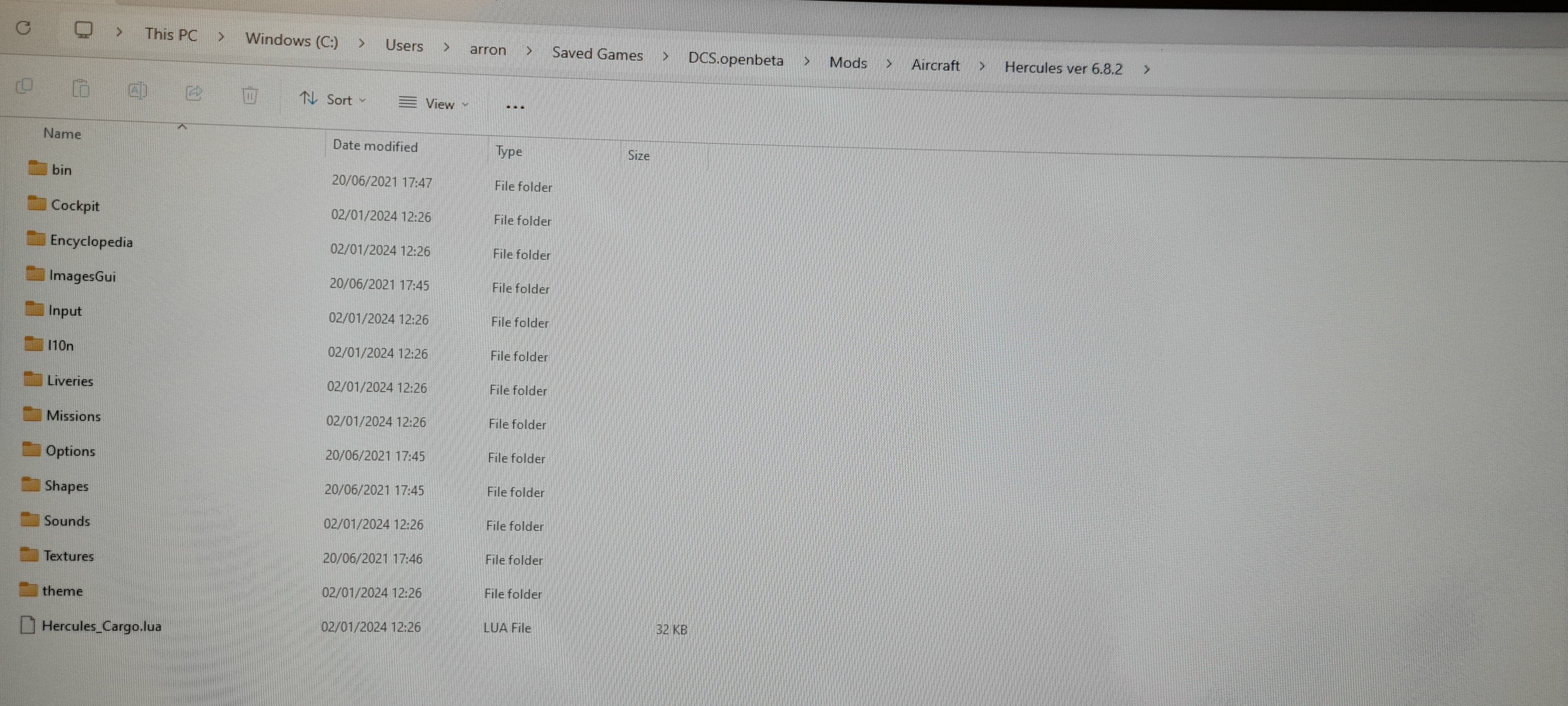Screen dimensions: 1568x706
Task: Select the bin folder icon
Action: click(38, 168)
